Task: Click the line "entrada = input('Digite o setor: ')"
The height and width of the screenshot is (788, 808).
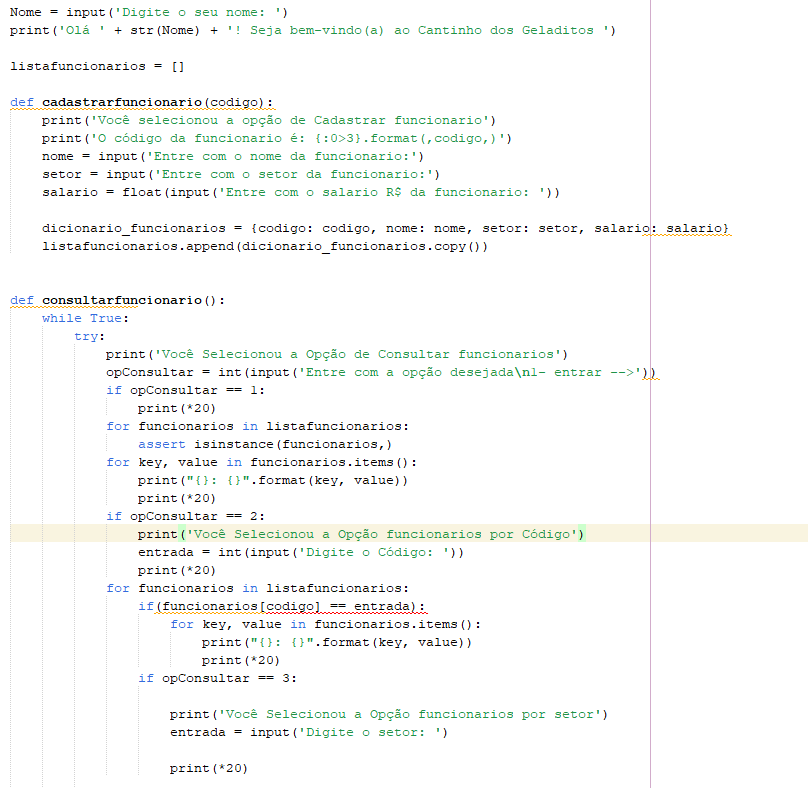Action: (309, 733)
